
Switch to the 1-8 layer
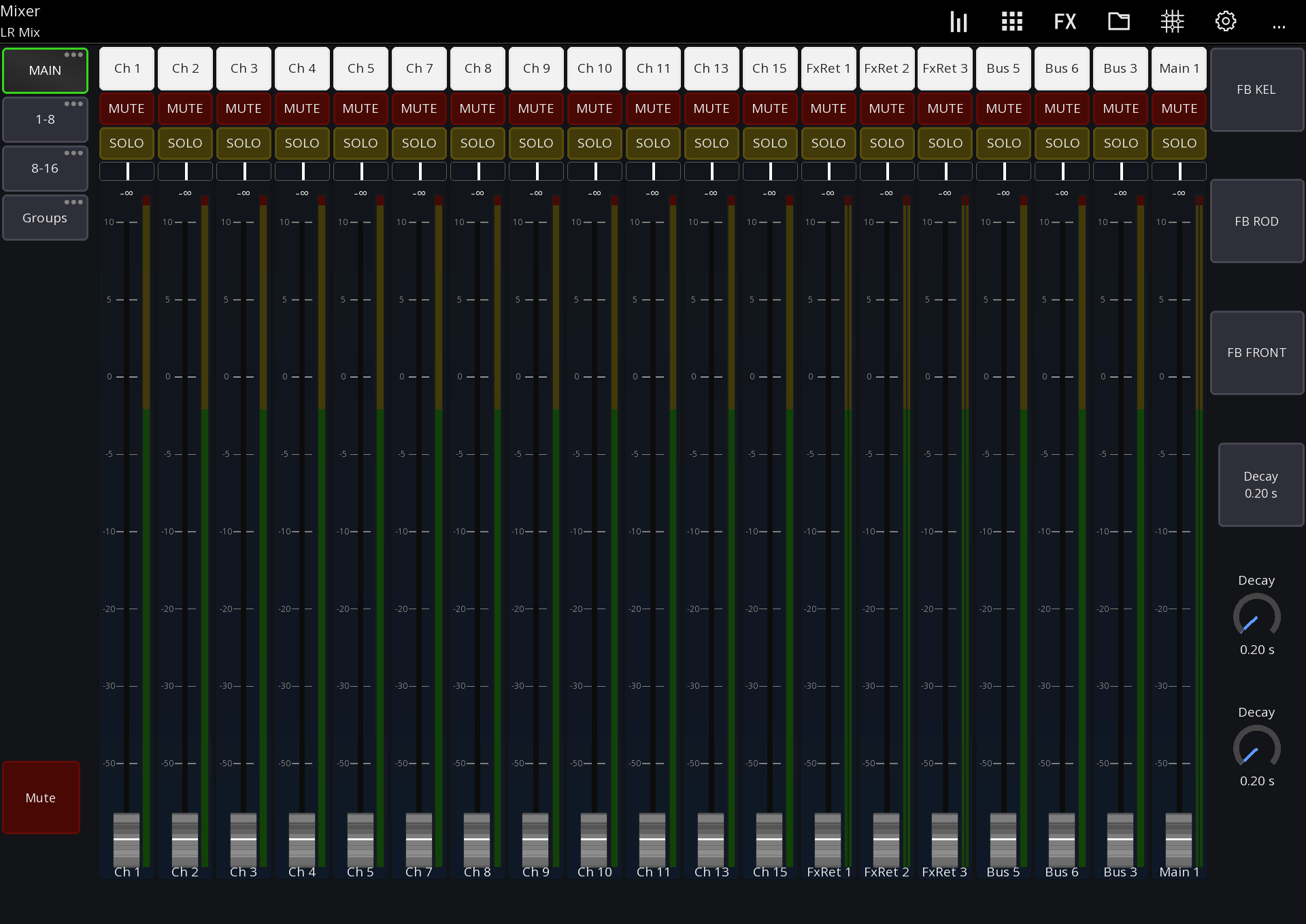point(45,120)
